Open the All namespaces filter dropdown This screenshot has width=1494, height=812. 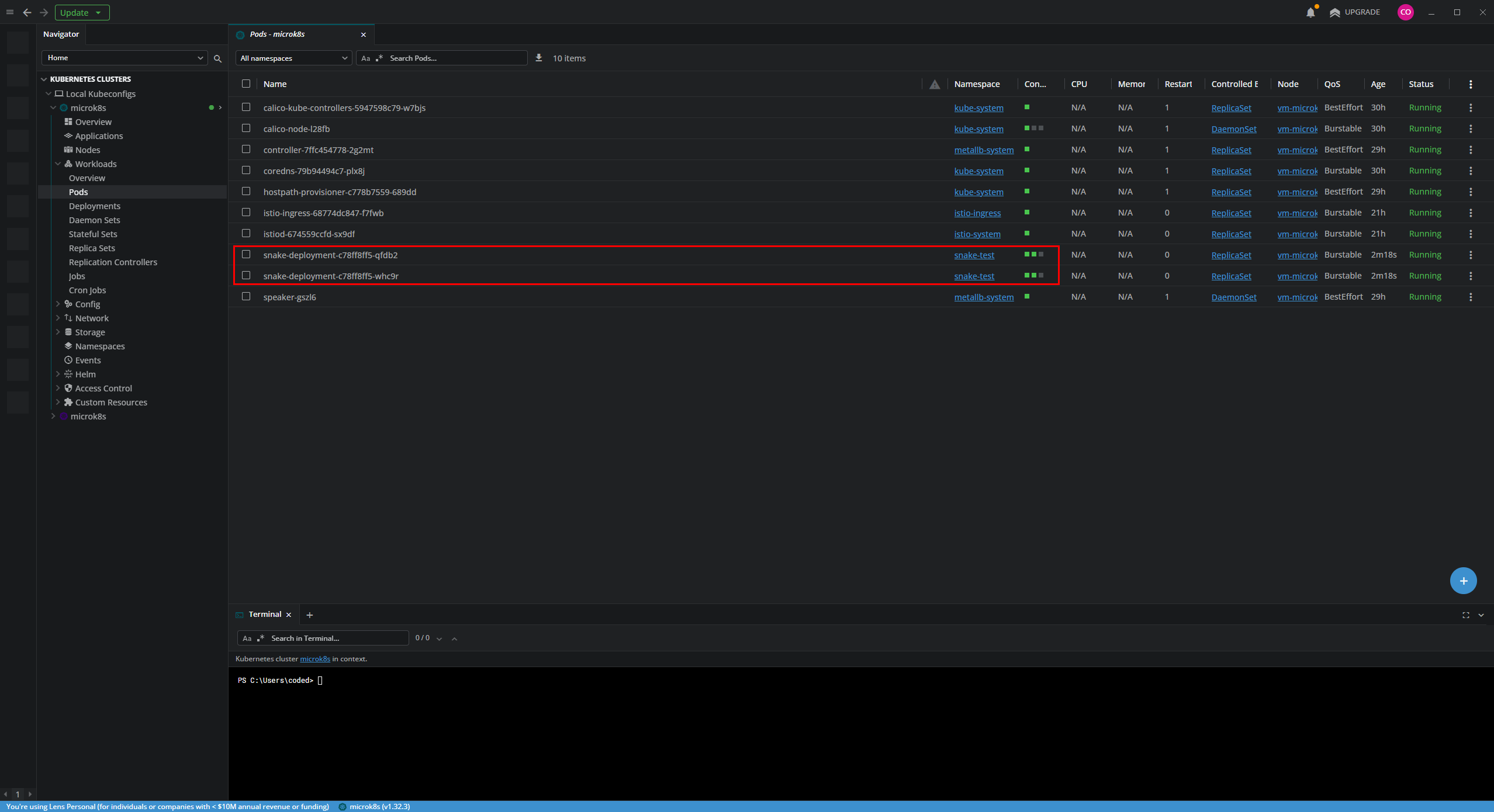tap(293, 58)
